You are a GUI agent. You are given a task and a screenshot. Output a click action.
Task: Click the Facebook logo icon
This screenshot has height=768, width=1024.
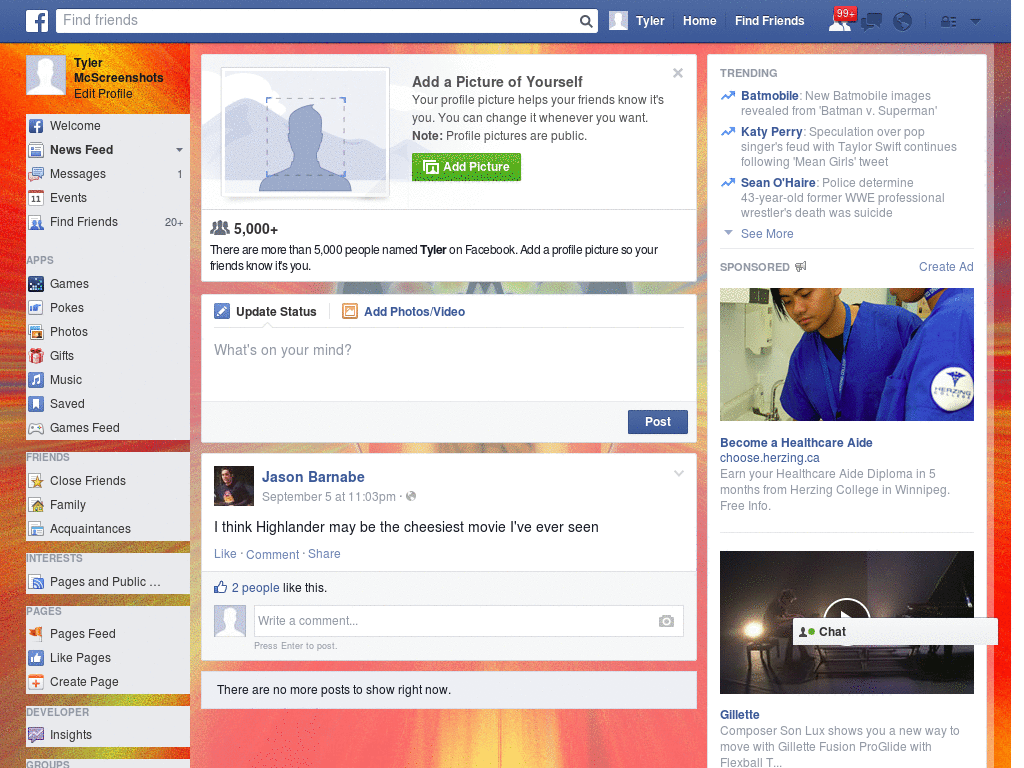pyautogui.click(x=37, y=21)
